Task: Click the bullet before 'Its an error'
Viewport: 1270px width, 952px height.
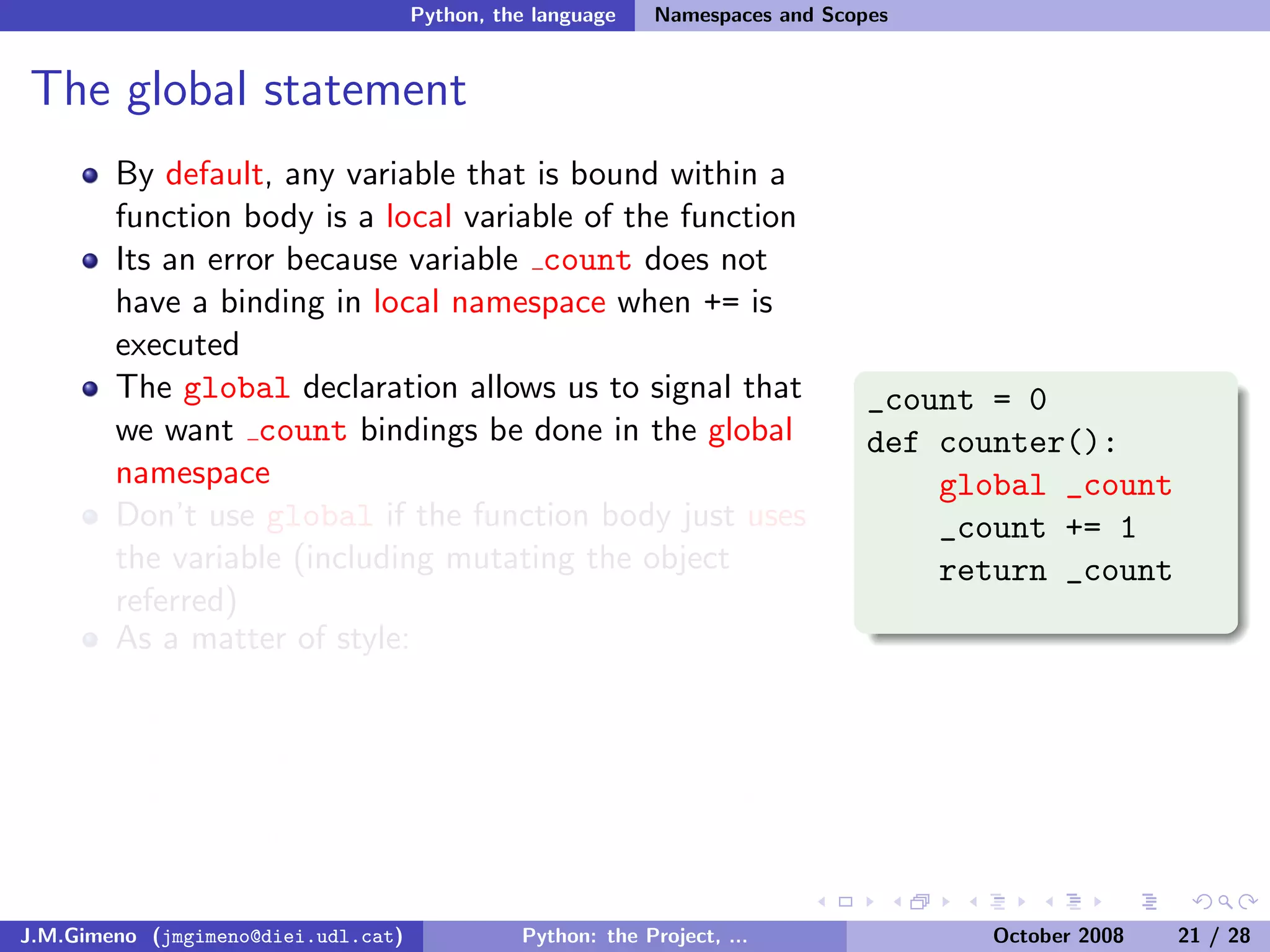Action: (x=91, y=261)
